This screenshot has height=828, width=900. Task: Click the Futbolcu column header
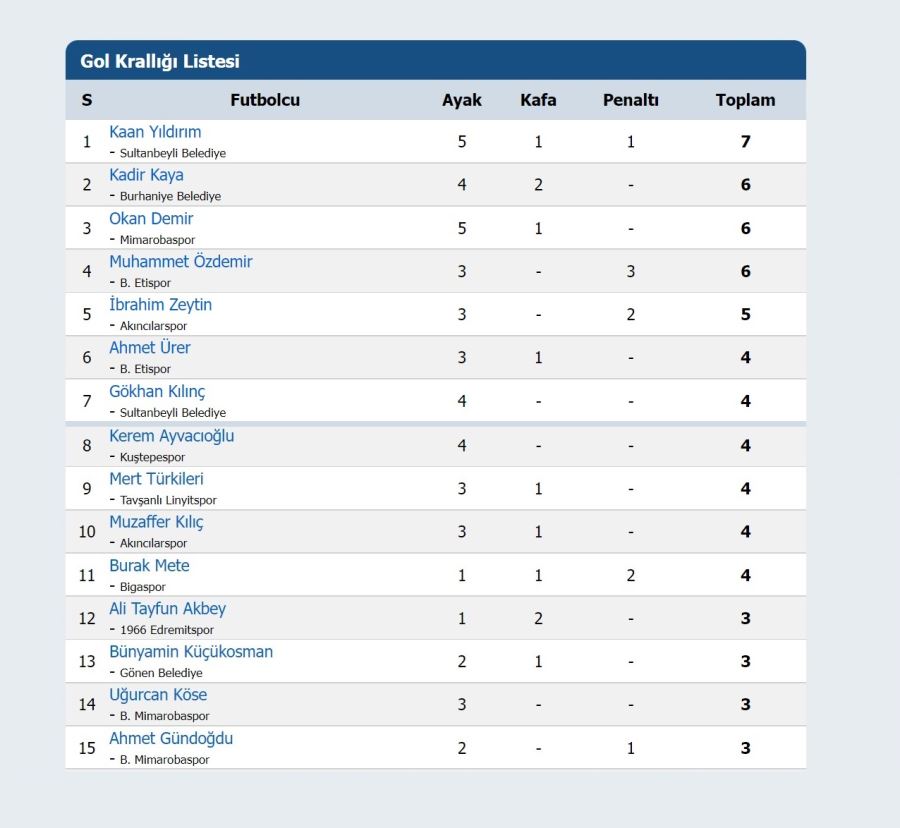point(265,100)
